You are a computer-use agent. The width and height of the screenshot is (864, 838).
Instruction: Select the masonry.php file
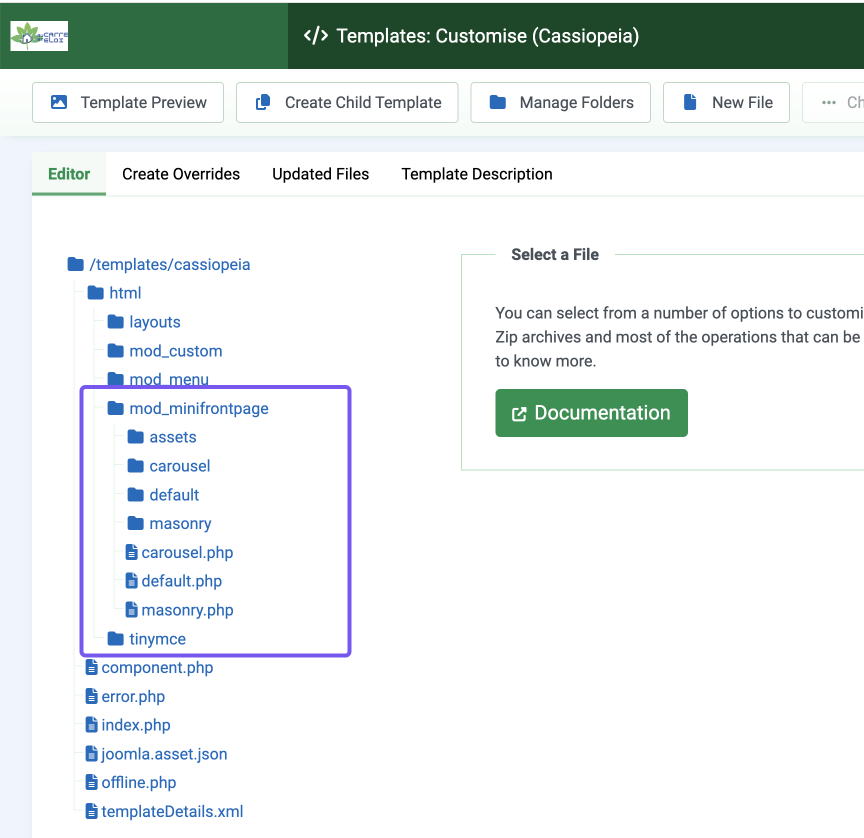[x=187, y=610]
